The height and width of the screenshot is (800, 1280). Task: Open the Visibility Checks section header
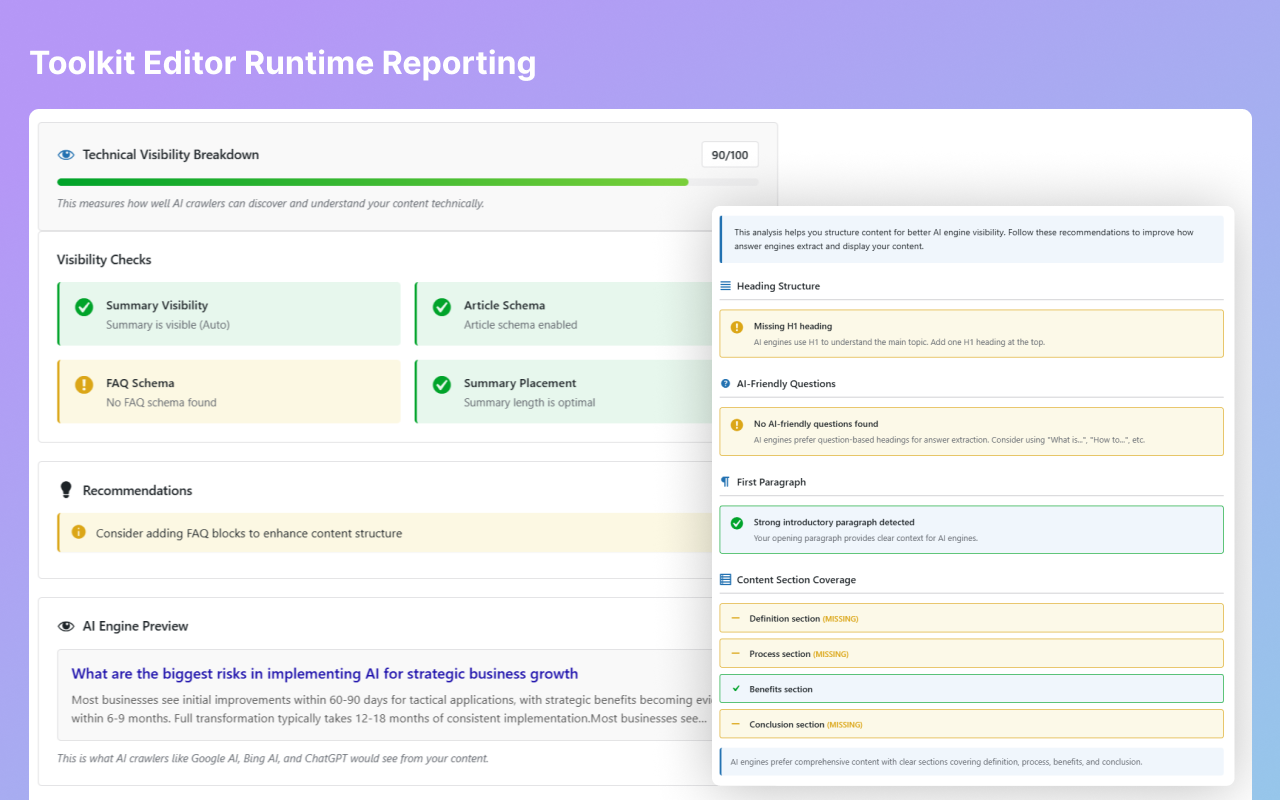click(x=103, y=259)
